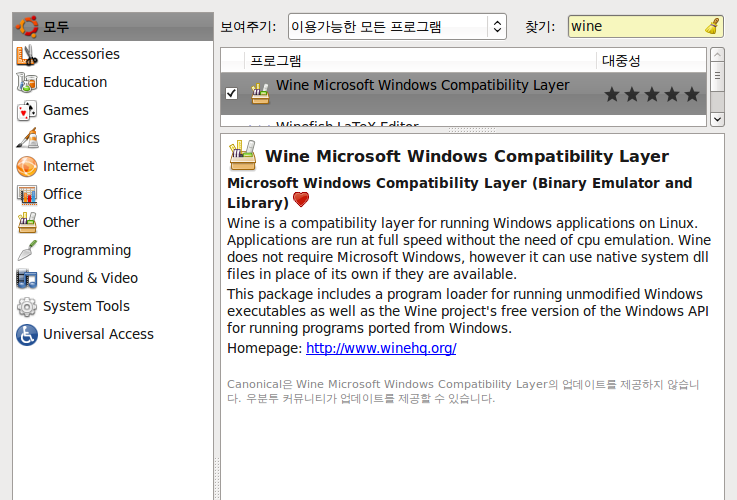
Task: Select the Sound & Video category label
Action: pos(90,278)
